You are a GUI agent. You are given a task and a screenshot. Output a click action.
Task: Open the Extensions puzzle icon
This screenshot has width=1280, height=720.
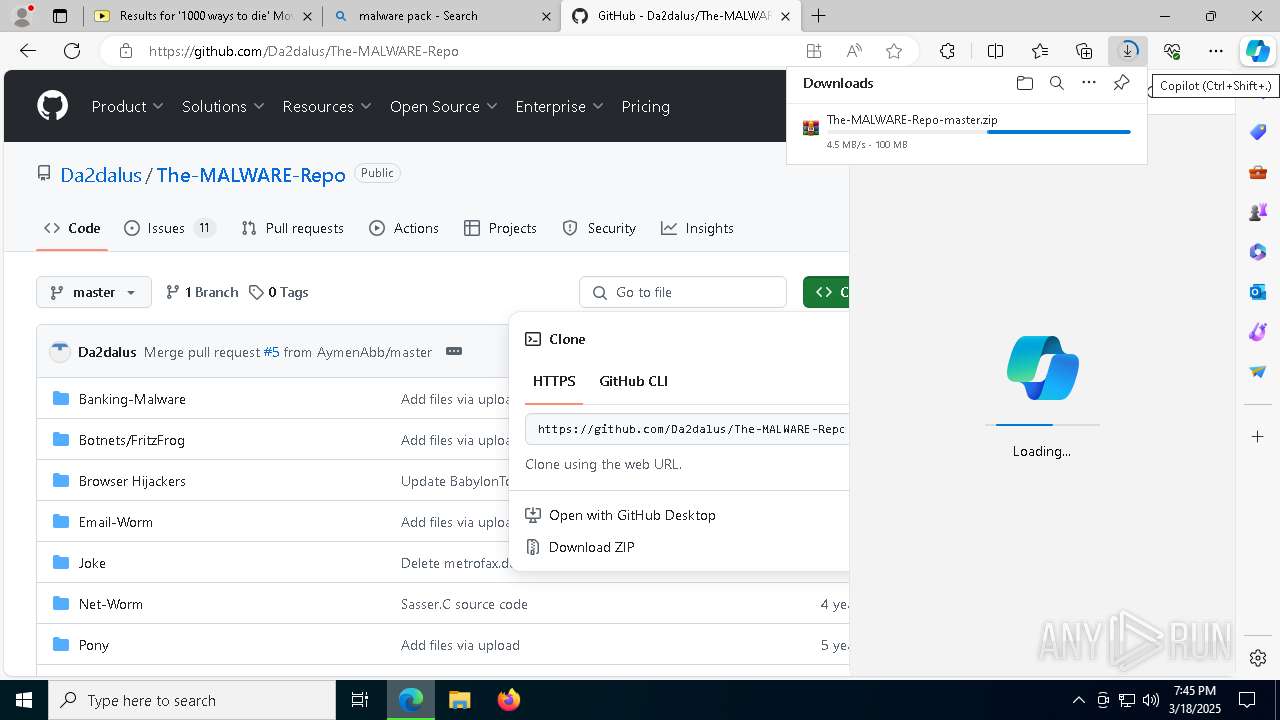pos(947,51)
